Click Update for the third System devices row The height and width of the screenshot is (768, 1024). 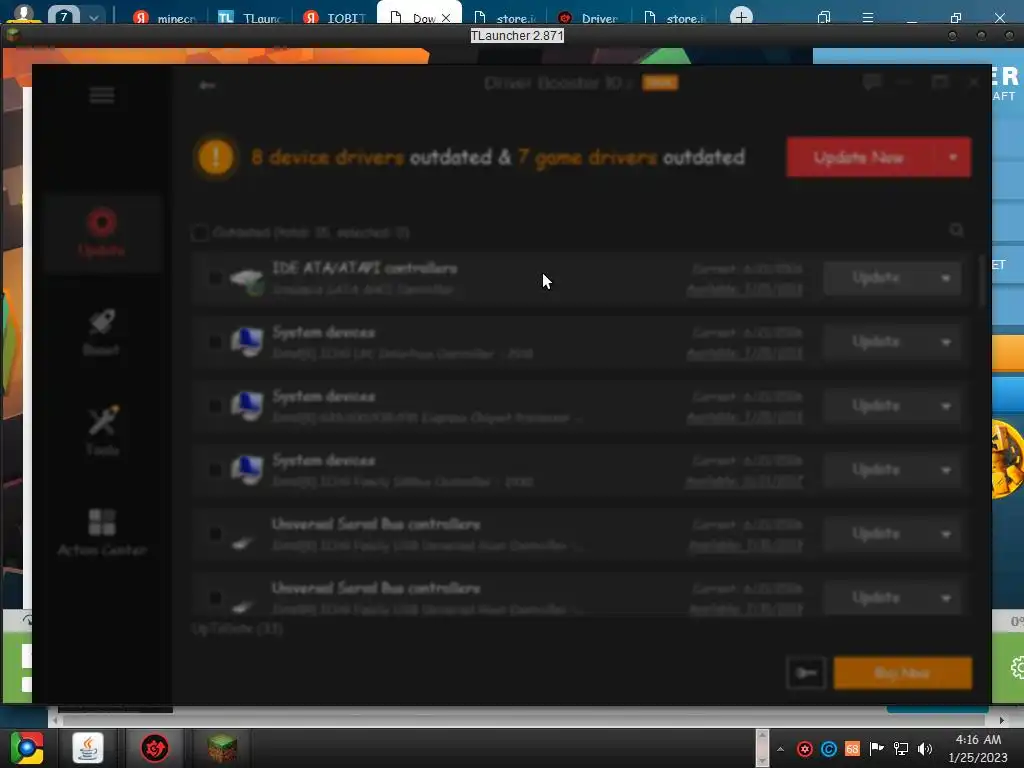pos(877,470)
